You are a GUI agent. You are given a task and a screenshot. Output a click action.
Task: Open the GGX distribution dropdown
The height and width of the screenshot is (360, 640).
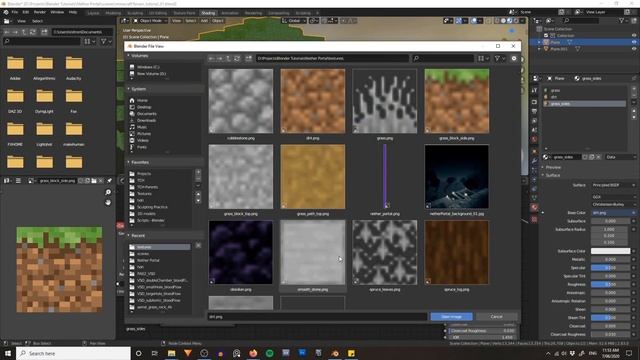pyautogui.click(x=613, y=197)
